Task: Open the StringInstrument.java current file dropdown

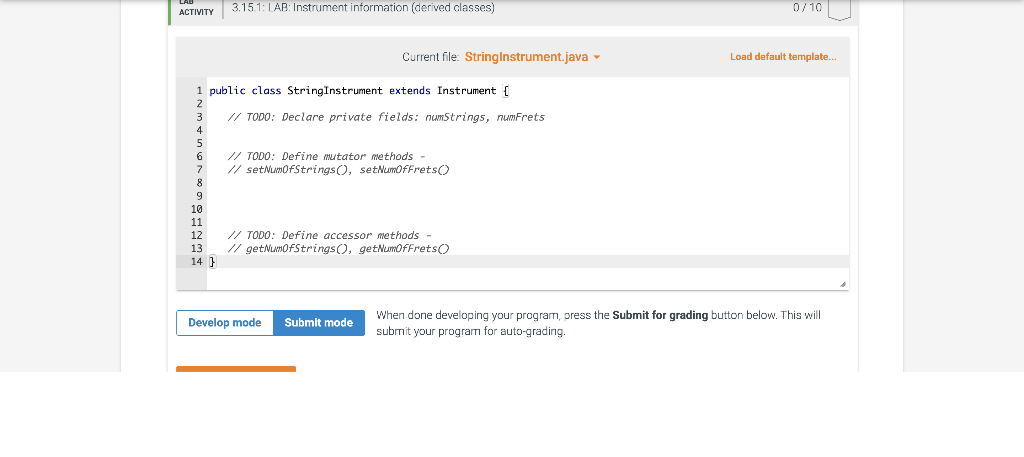Action: coord(532,57)
